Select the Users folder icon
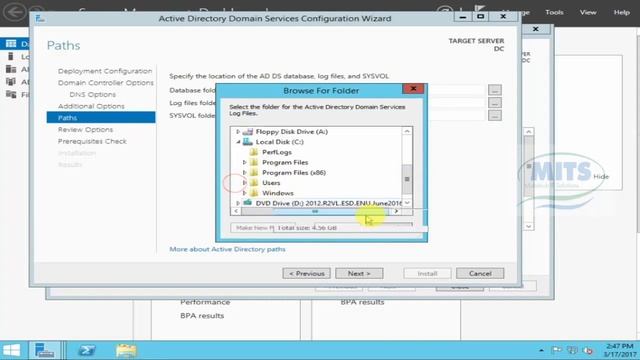The width and height of the screenshot is (640, 360). pyautogui.click(x=254, y=183)
